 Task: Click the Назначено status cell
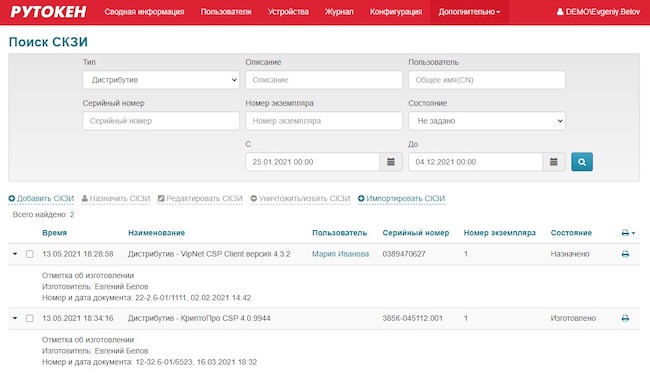pos(570,254)
